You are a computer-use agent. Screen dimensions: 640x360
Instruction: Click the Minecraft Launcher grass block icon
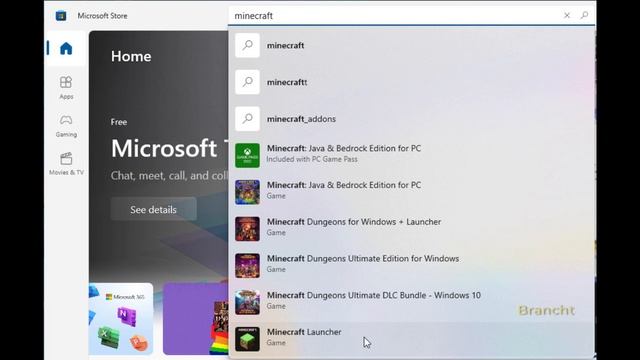pyautogui.click(x=247, y=339)
